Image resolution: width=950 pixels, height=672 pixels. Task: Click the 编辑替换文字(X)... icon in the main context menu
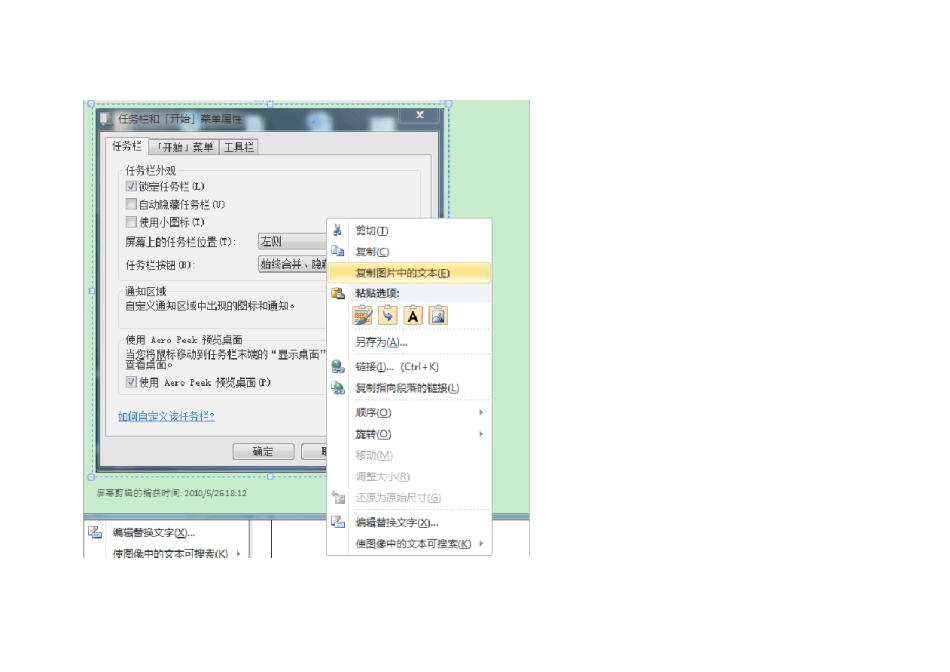[338, 522]
